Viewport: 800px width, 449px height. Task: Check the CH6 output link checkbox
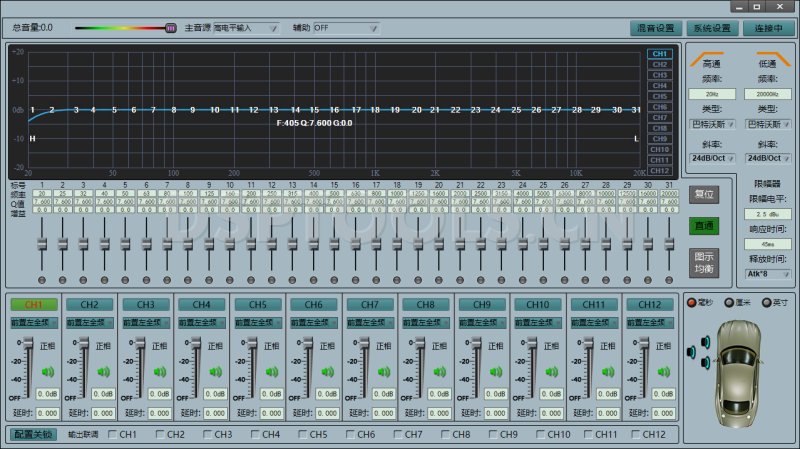pos(349,435)
